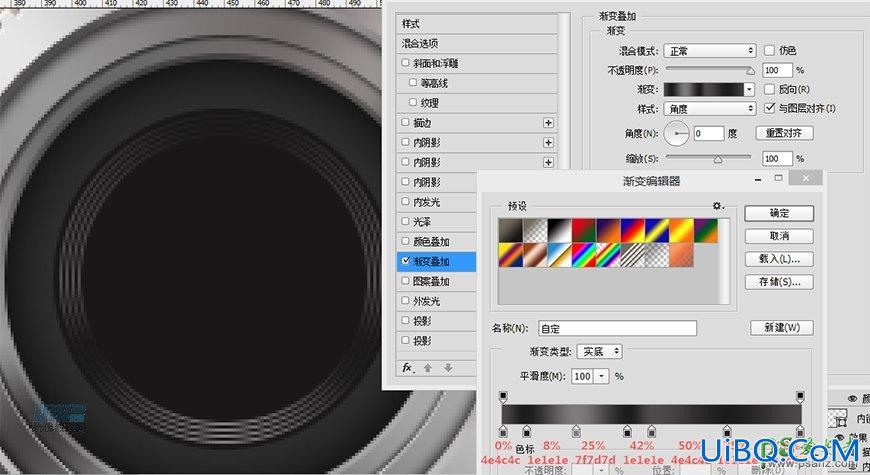
Task: Choose the copper gradient preset
Action: tap(535, 255)
